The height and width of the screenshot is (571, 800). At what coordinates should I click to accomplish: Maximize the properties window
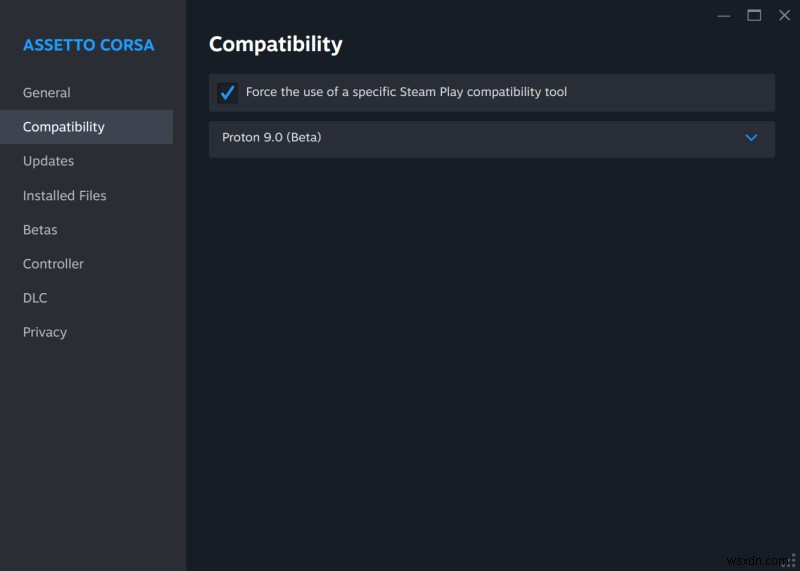(x=754, y=15)
